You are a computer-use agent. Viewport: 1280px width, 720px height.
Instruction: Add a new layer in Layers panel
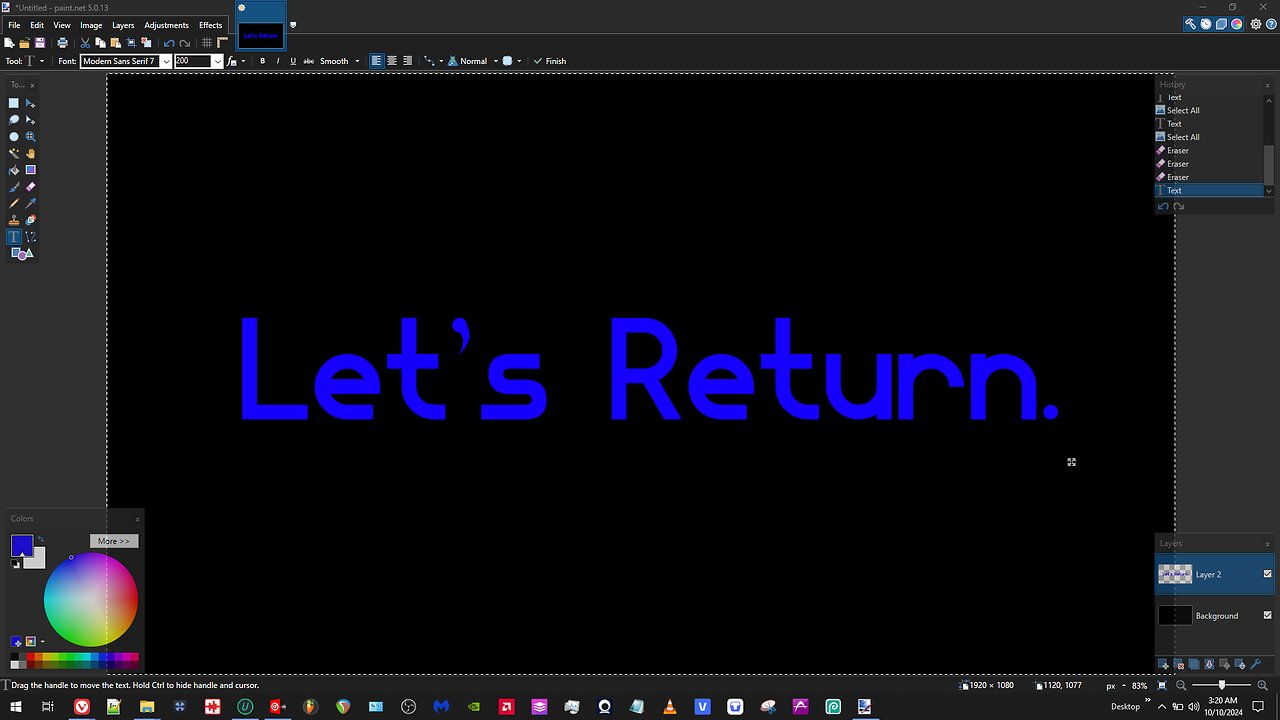point(1163,664)
